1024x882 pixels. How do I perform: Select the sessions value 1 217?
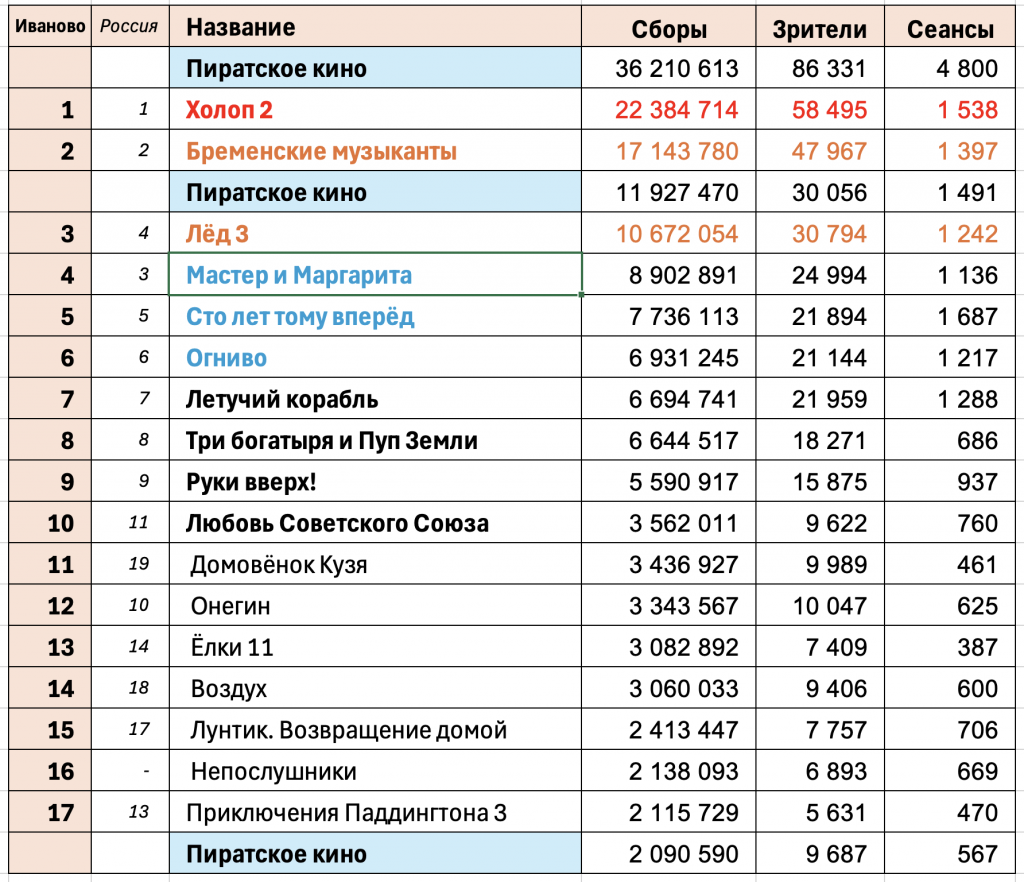(x=967, y=358)
